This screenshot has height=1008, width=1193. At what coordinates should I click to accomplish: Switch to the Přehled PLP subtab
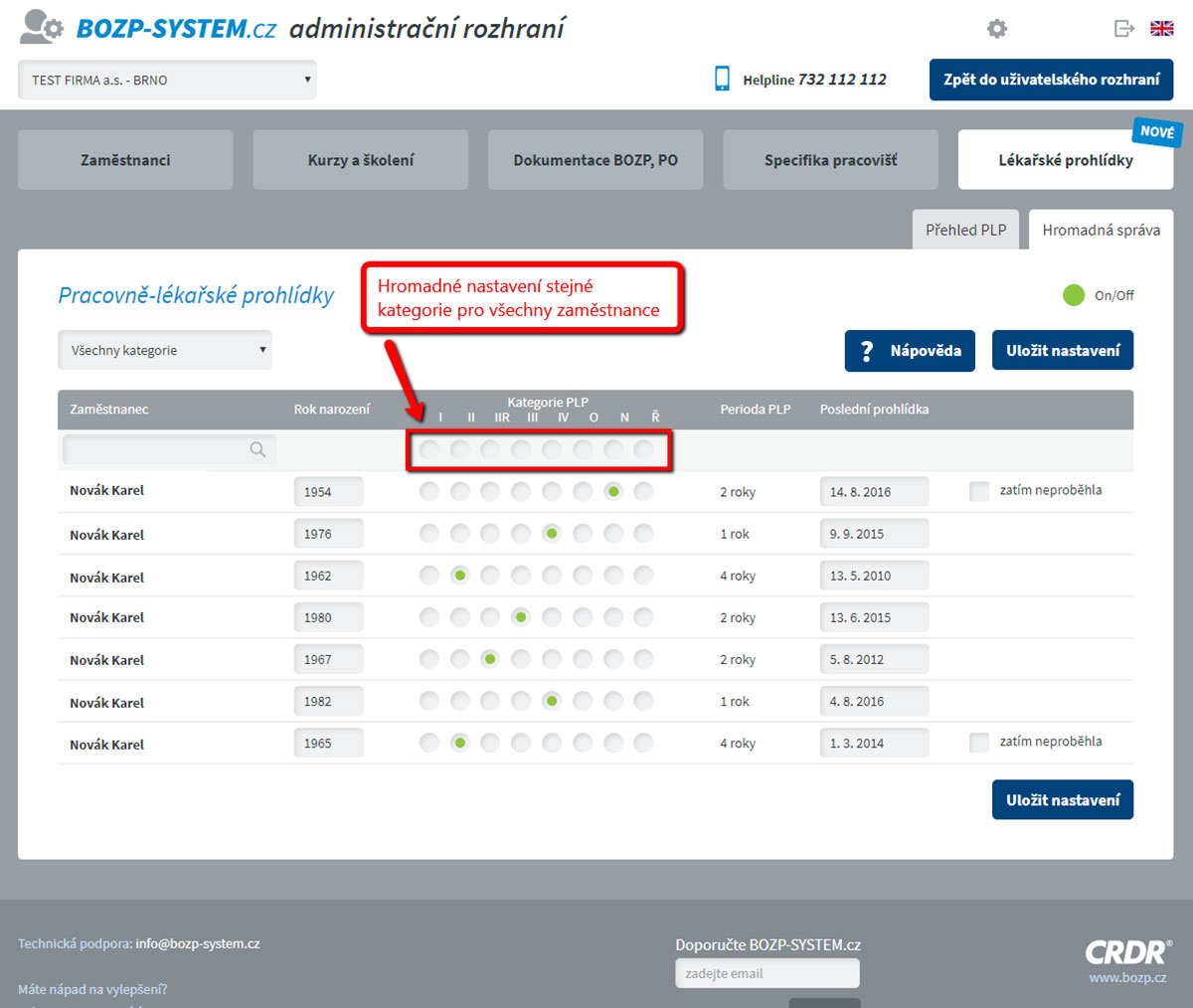click(966, 230)
